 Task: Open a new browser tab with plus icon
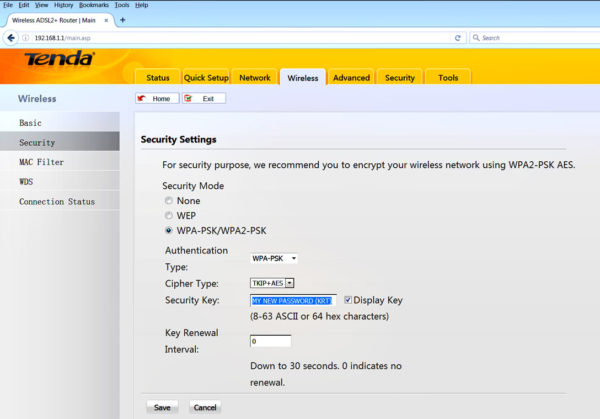(122, 19)
